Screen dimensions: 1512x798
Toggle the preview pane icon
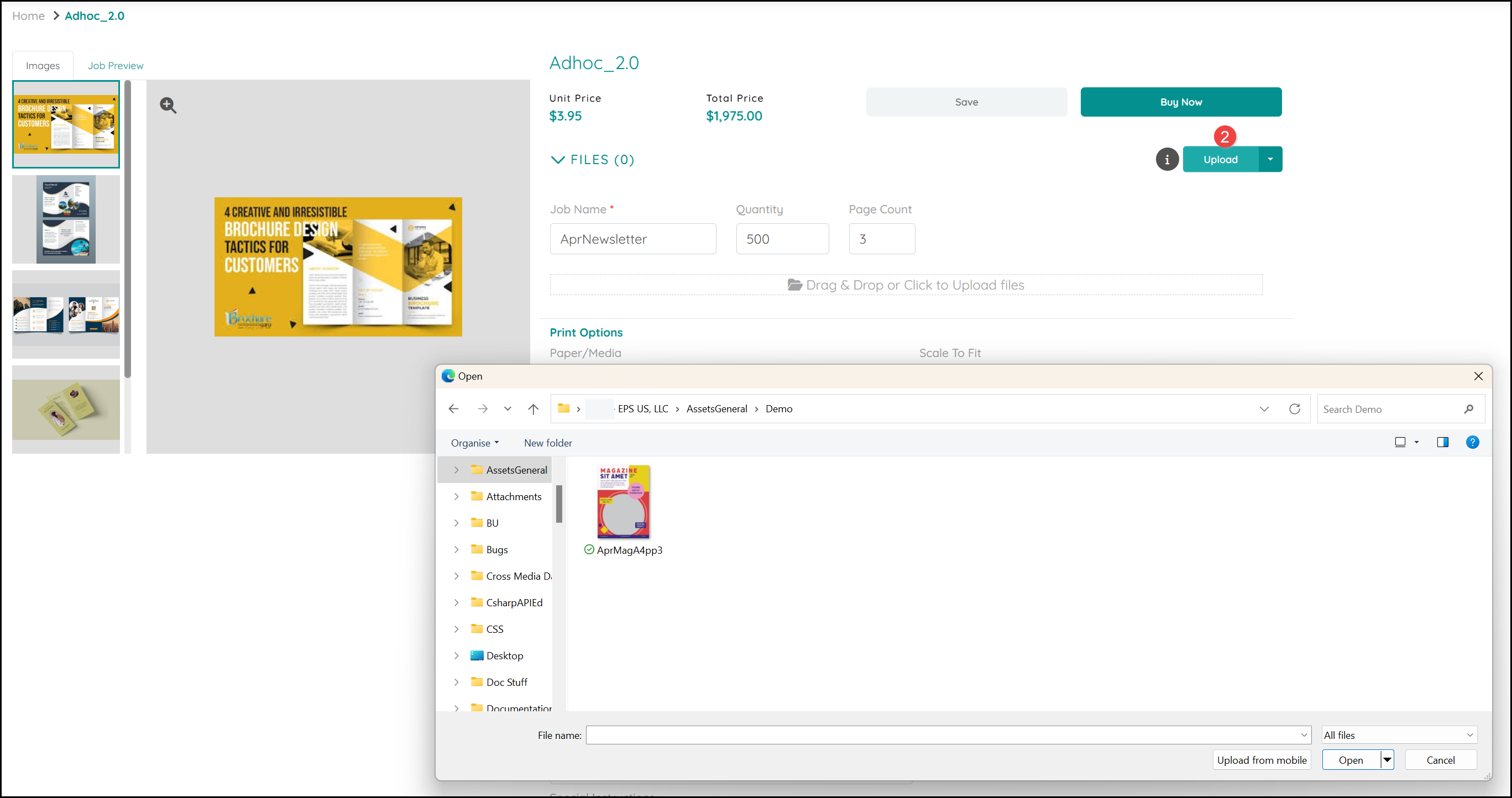point(1443,443)
